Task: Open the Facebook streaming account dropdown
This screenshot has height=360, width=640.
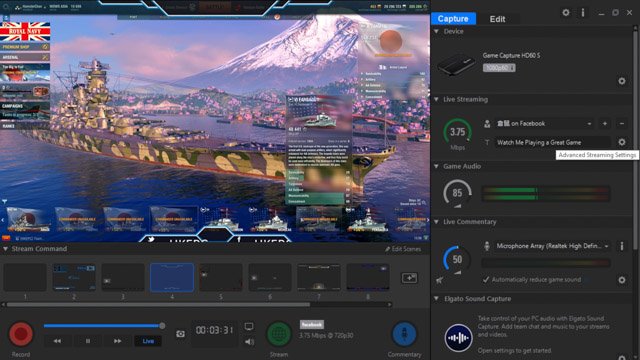Action: point(544,123)
